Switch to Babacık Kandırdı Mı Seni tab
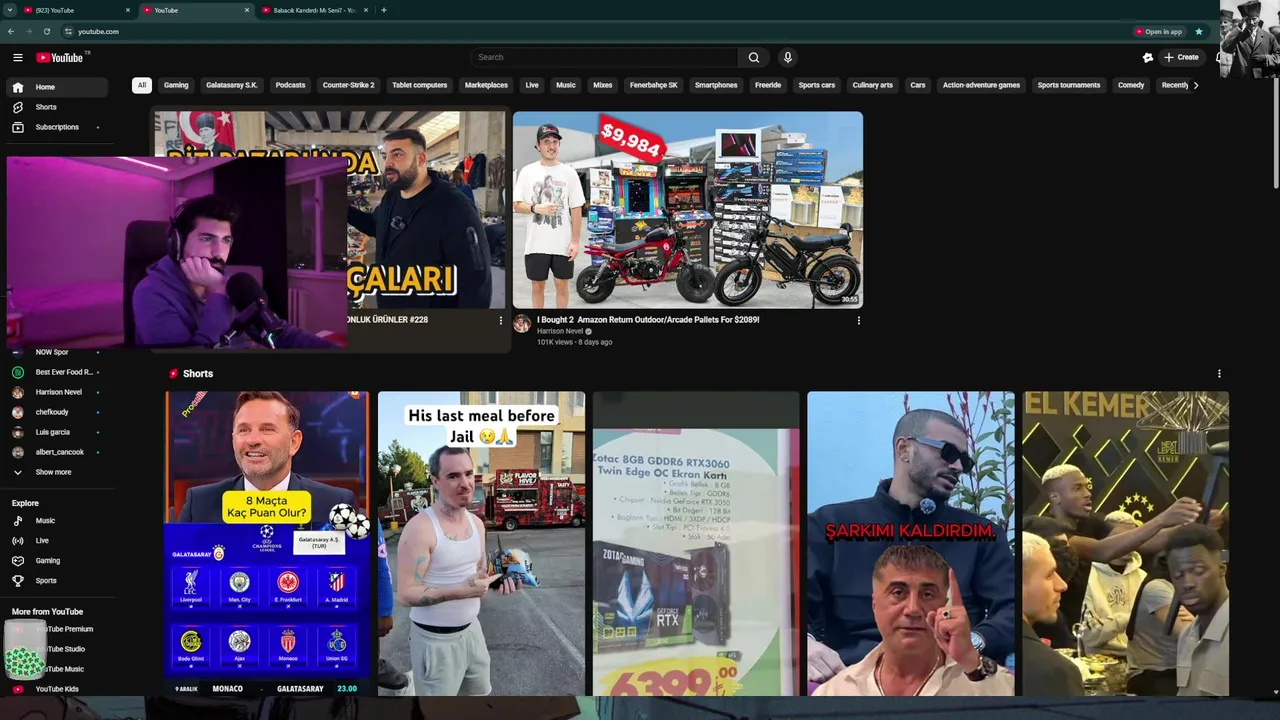Viewport: 1280px width, 720px height. click(x=313, y=10)
